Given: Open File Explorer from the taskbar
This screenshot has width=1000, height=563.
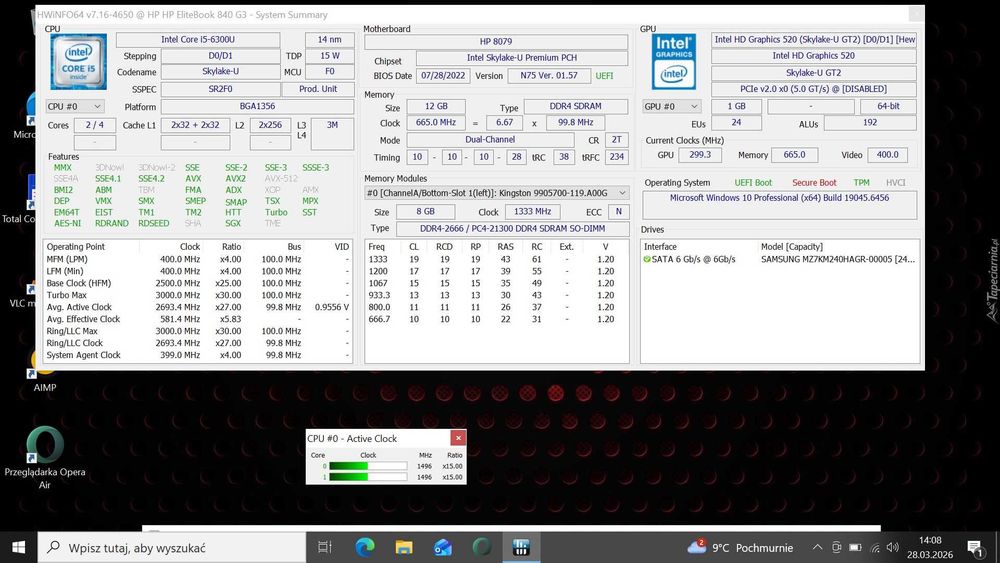Looking at the screenshot, I should [x=404, y=547].
